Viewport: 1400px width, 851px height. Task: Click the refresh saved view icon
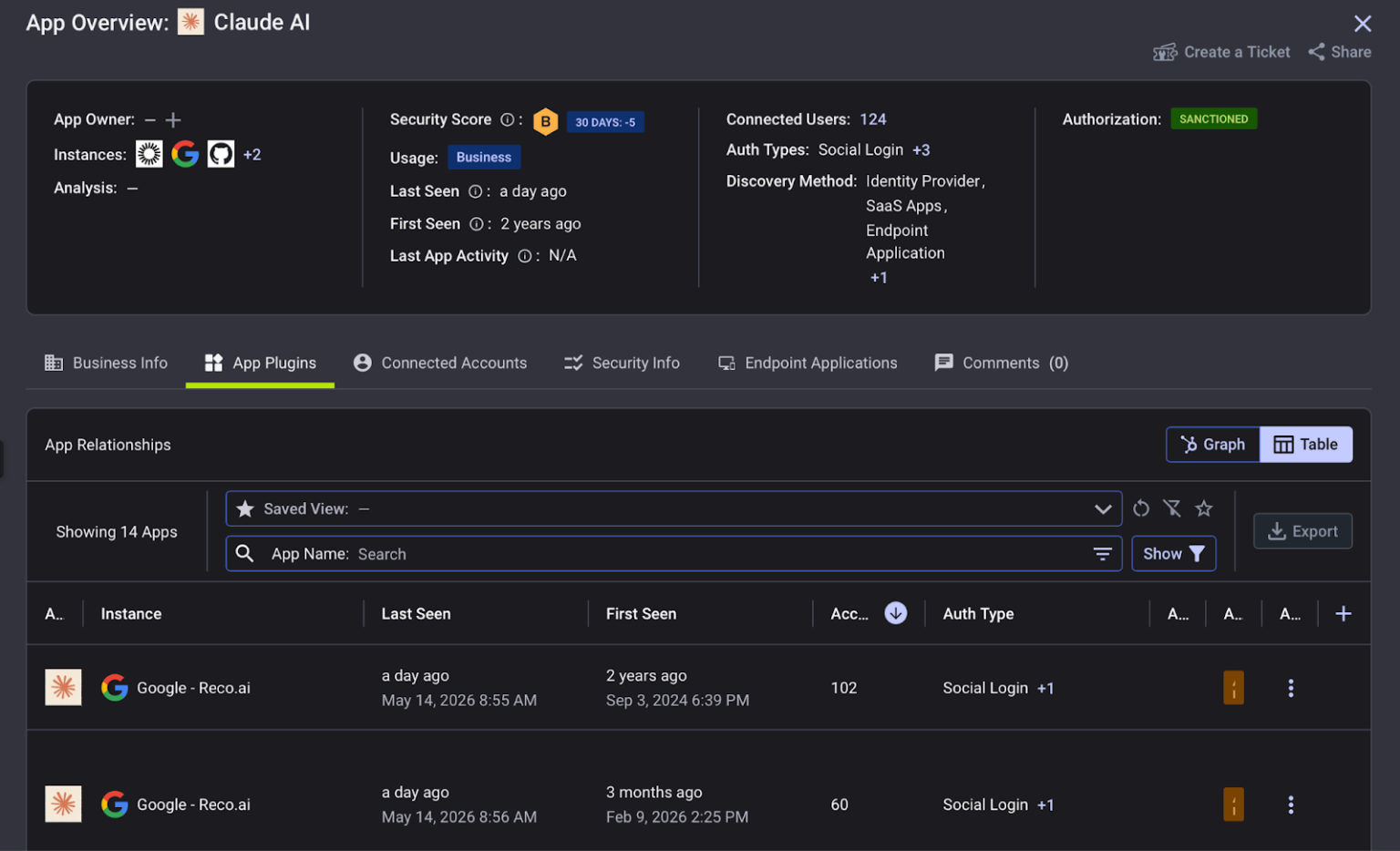click(1141, 508)
